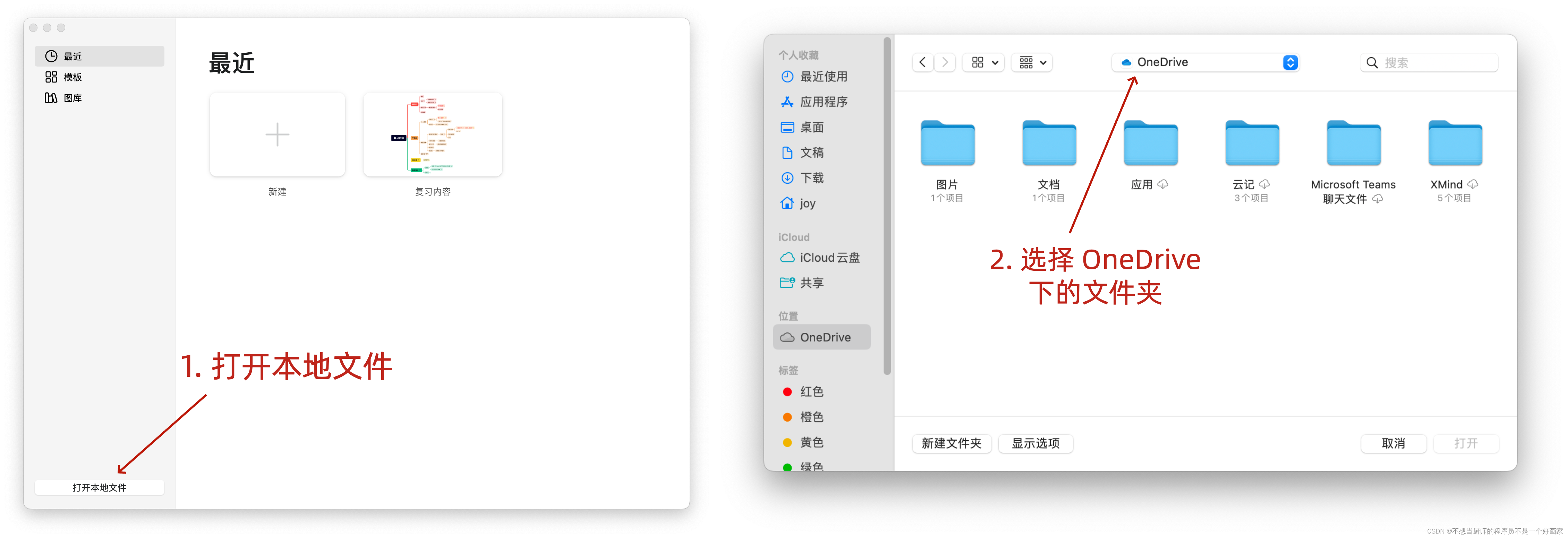Open the icon view mode dropdown
Screen dimensions: 1568x538
click(x=984, y=62)
